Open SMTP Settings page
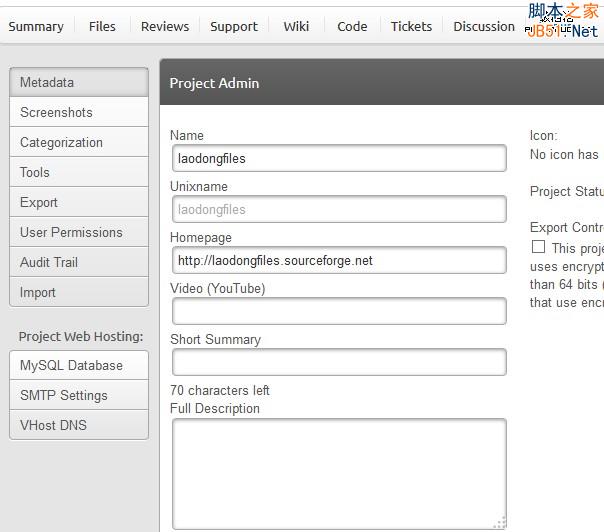 point(79,395)
